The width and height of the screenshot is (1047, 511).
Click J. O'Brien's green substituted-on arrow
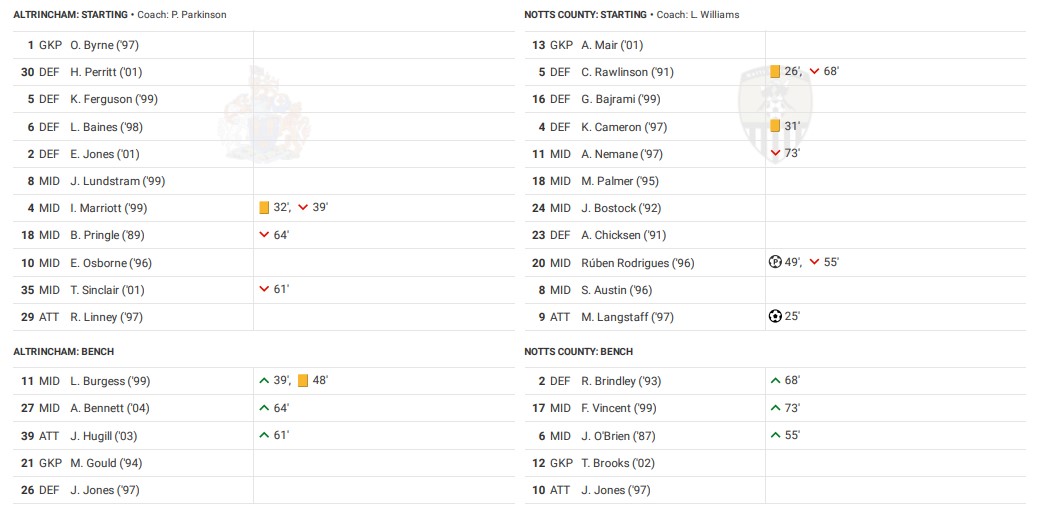click(775, 436)
